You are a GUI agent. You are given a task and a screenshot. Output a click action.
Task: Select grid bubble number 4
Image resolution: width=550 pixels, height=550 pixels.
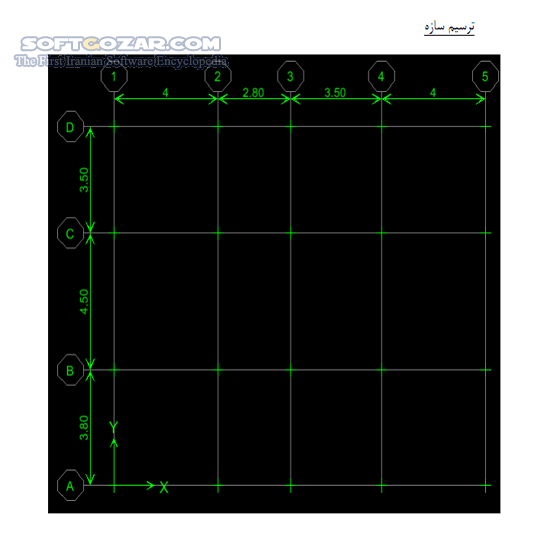click(382, 76)
